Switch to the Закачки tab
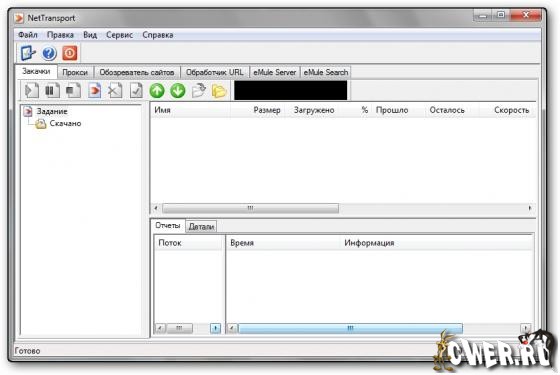 click(36, 71)
